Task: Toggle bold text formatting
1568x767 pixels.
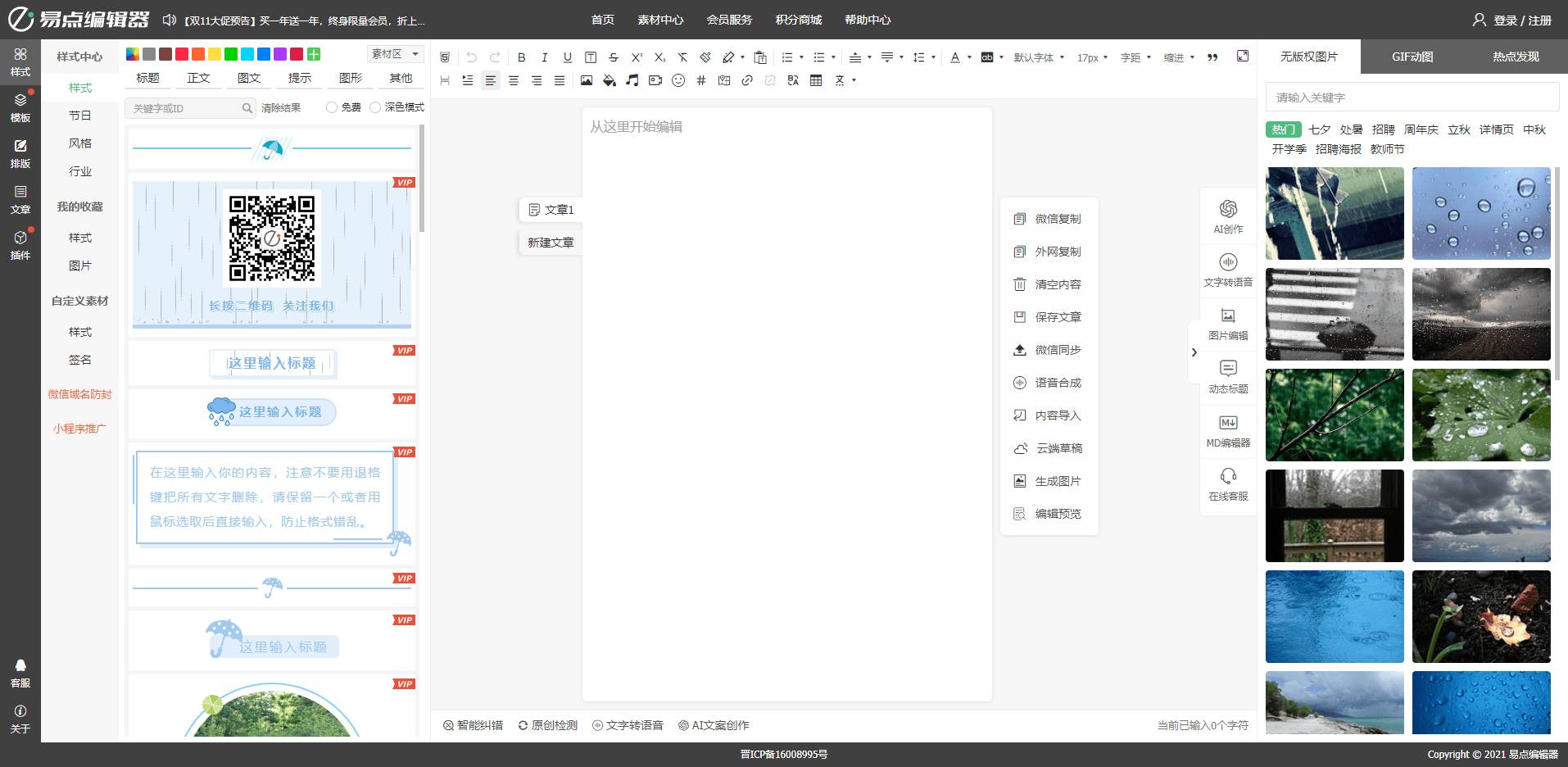Action: (x=522, y=57)
